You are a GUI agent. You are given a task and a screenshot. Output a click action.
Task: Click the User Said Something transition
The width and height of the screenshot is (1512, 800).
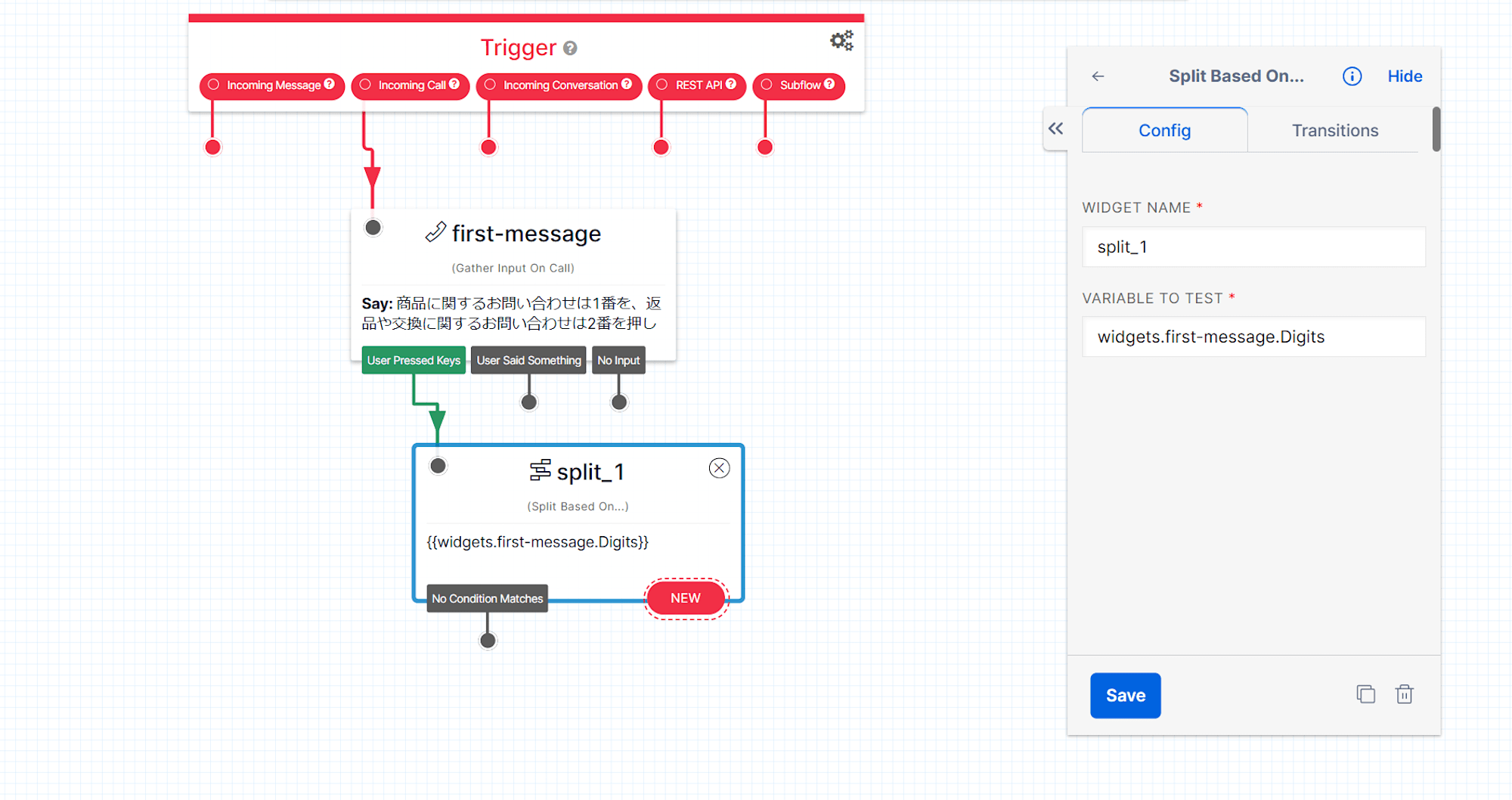[x=528, y=361]
